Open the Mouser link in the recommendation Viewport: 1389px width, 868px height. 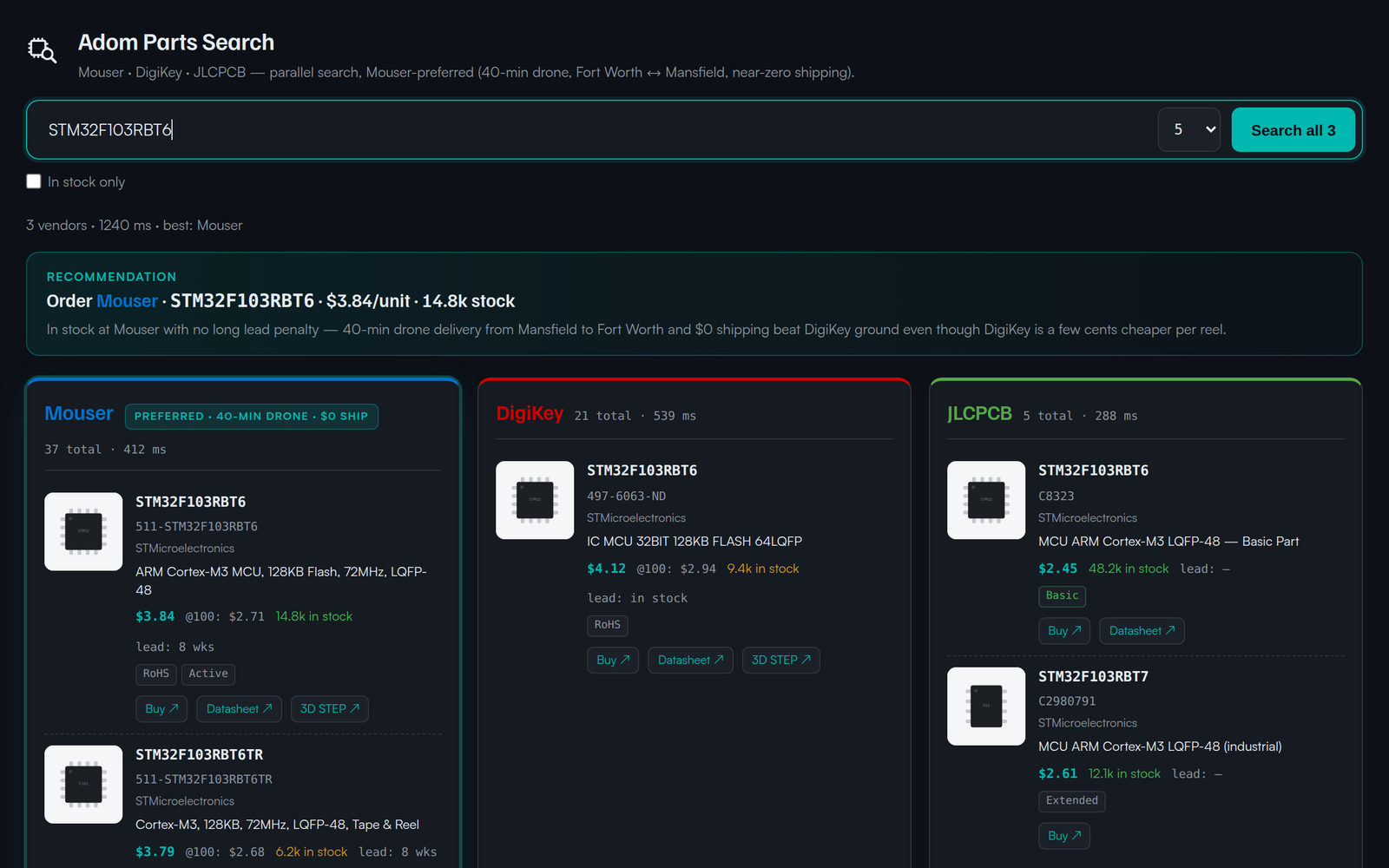point(127,301)
